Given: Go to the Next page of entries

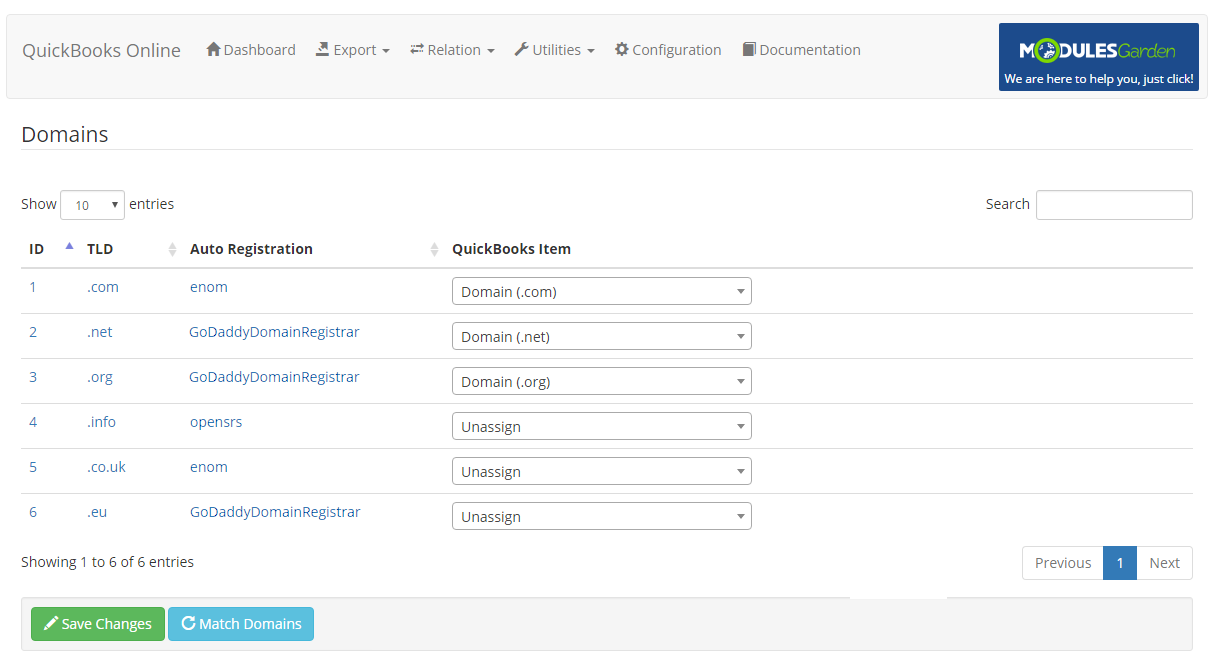Looking at the screenshot, I should point(1164,562).
